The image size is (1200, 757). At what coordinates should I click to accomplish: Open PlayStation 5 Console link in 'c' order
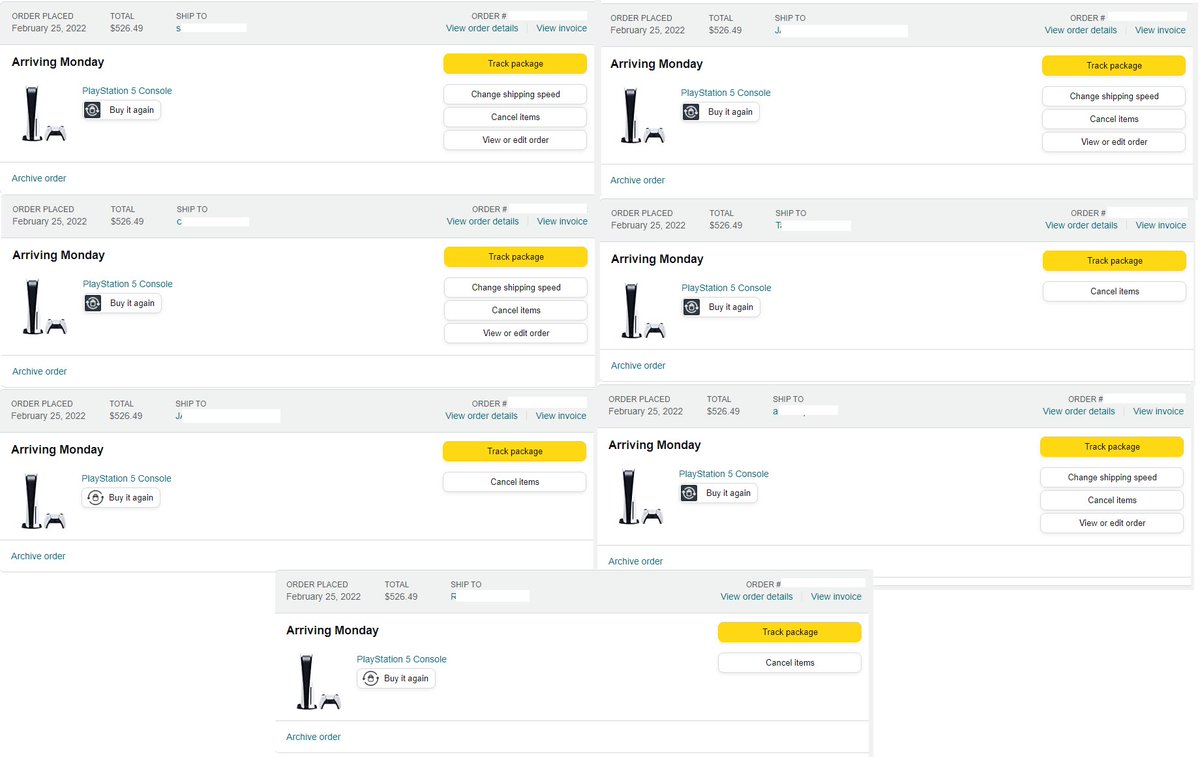pos(128,284)
